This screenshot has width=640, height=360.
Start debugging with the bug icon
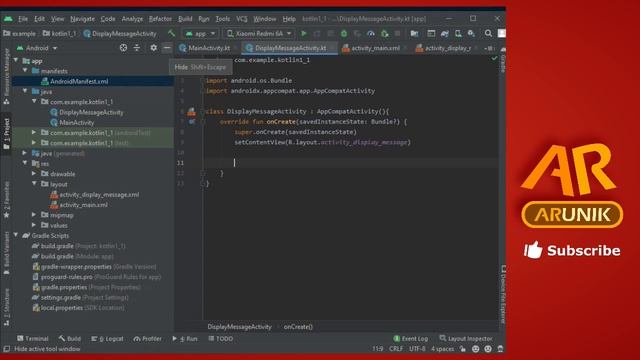344,33
